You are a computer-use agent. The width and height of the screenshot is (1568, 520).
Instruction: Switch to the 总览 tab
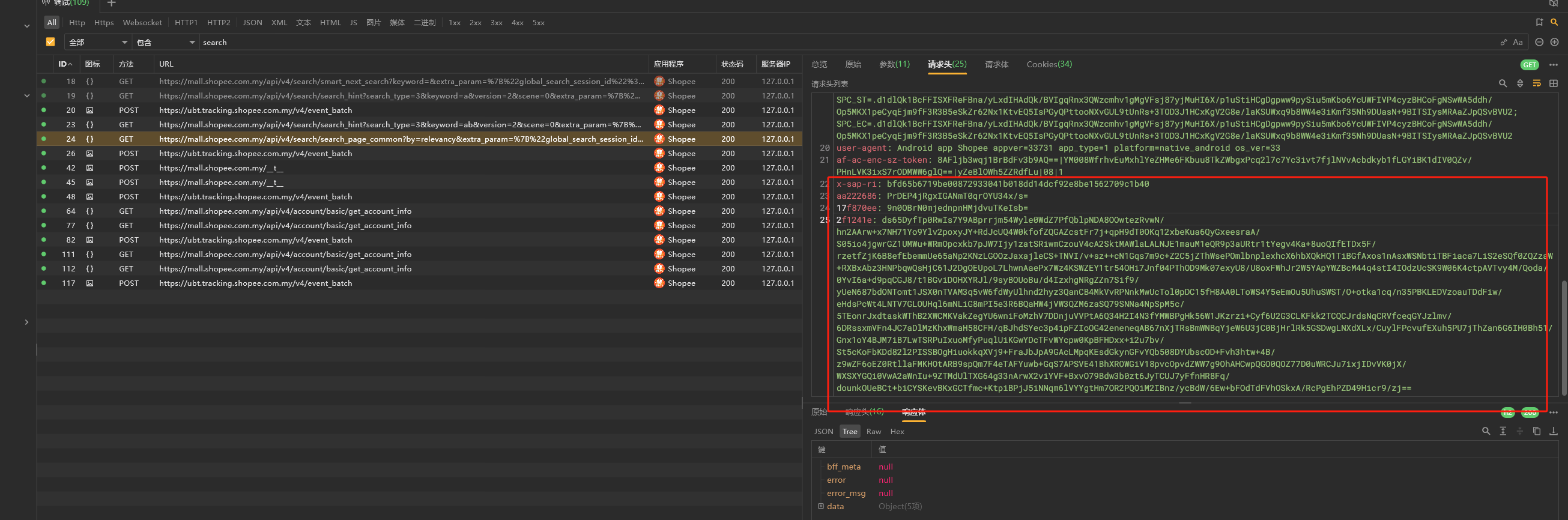pos(819,64)
